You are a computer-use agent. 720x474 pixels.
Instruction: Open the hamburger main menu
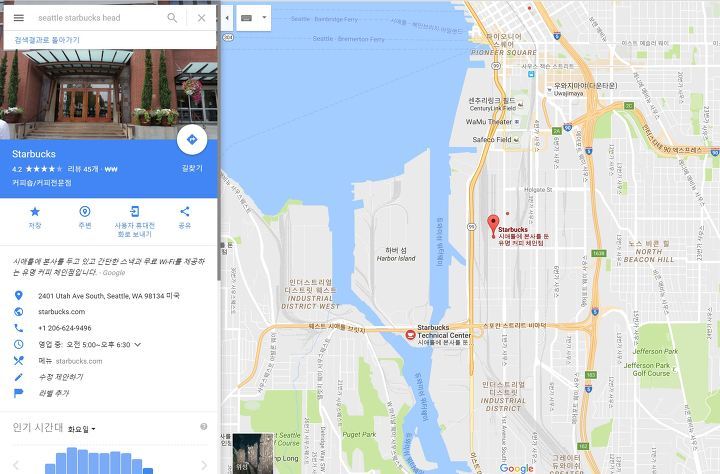(x=19, y=18)
